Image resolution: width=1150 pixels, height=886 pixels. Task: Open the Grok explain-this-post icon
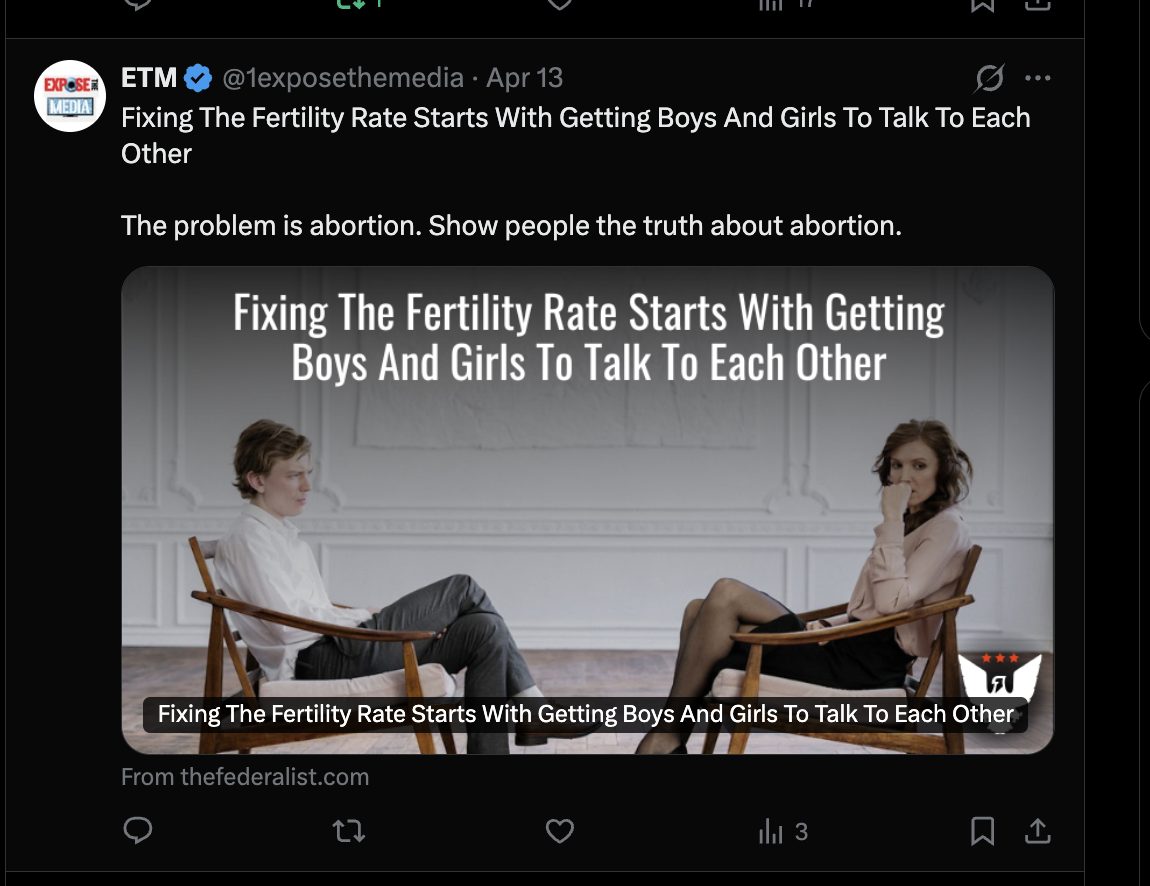pyautogui.click(x=989, y=78)
